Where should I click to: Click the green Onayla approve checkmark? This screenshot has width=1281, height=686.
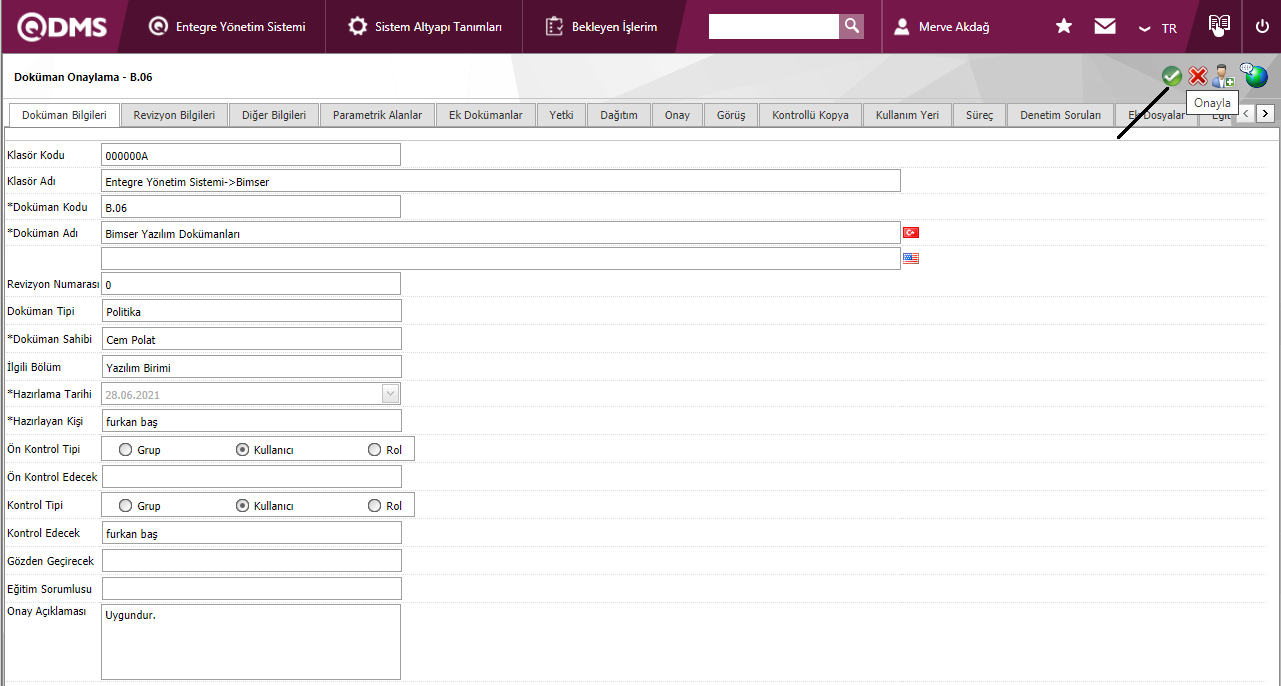click(x=1171, y=76)
